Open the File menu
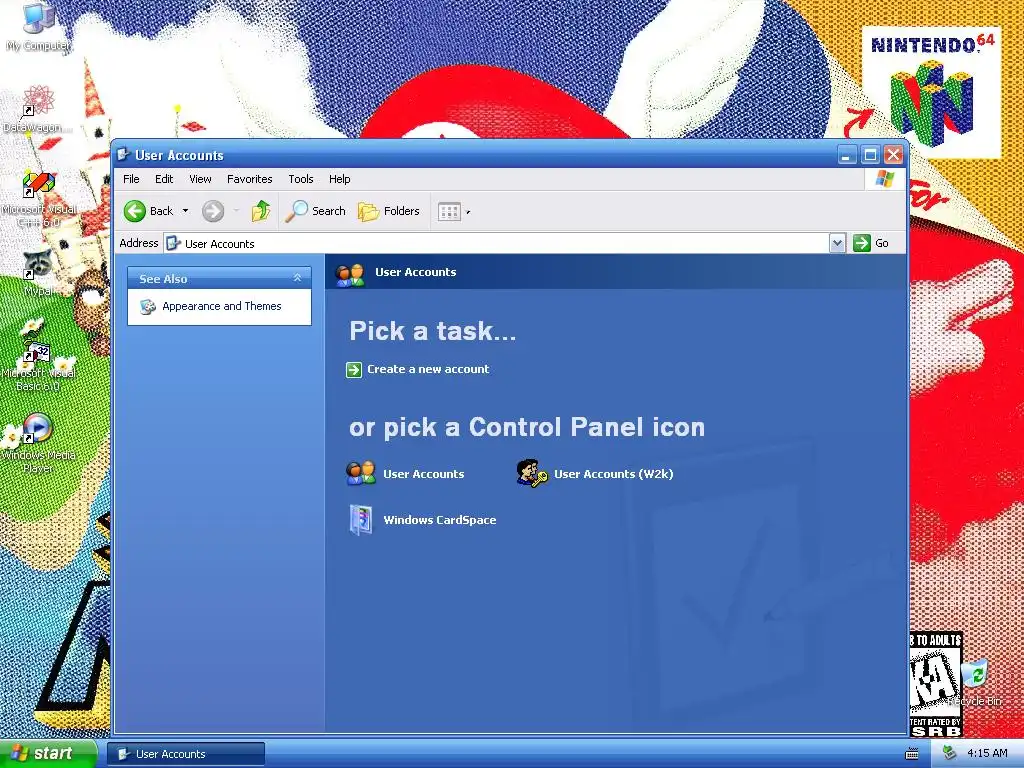 (131, 179)
